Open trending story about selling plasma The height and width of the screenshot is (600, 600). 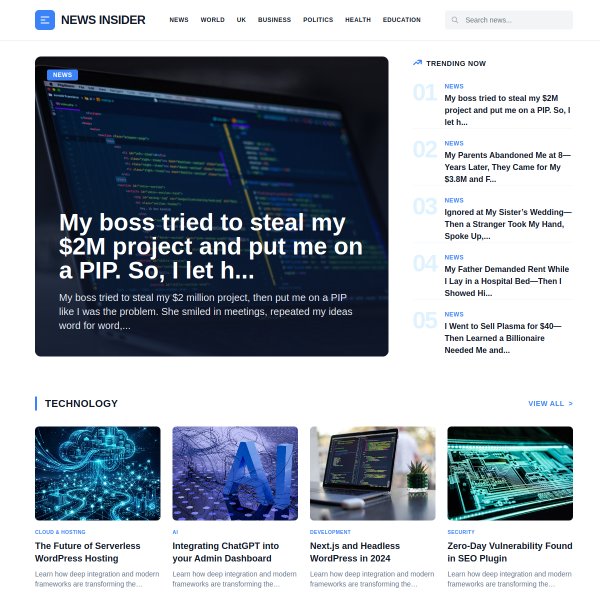tap(502, 338)
